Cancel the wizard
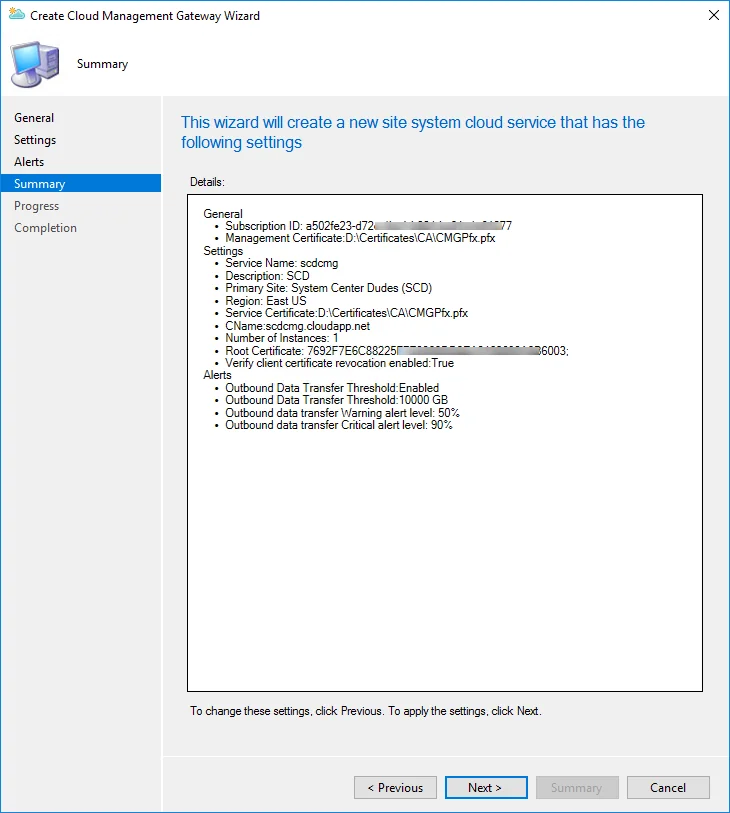 [x=668, y=788]
